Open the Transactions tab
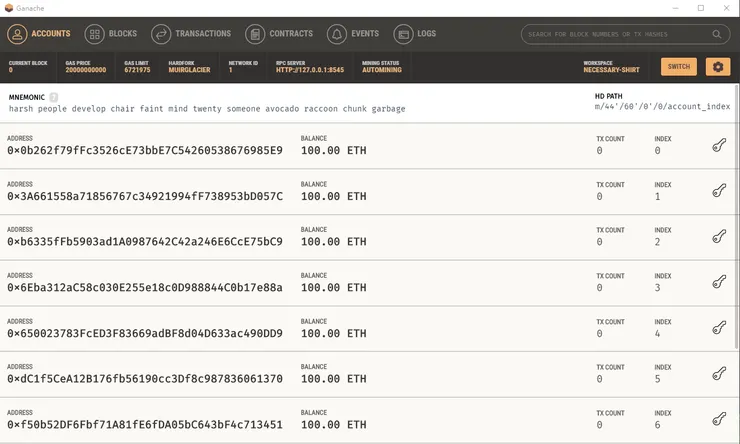Image resolution: width=740 pixels, height=444 pixels. pos(191,34)
